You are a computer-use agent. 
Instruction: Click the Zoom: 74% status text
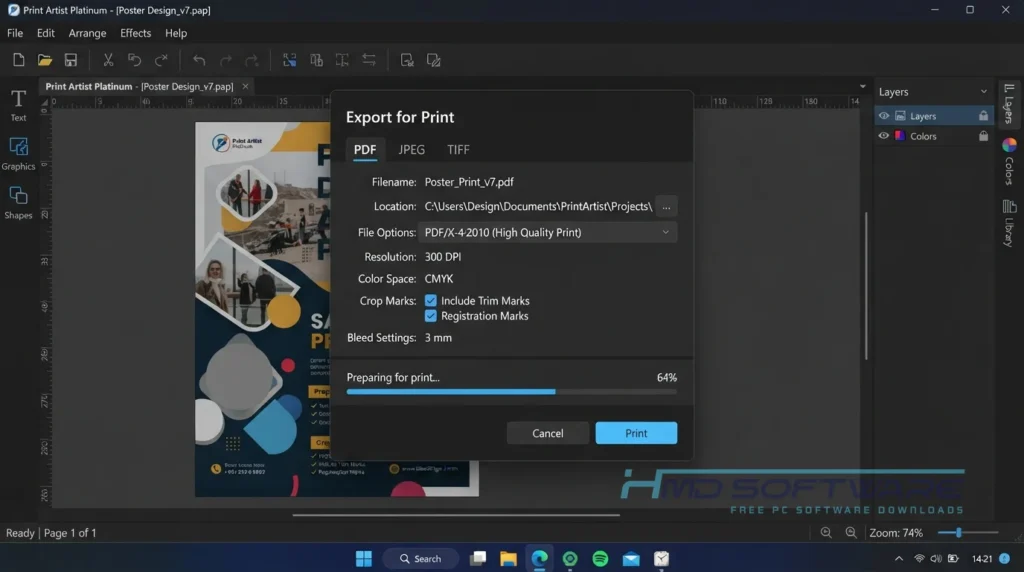pyautogui.click(x=896, y=533)
